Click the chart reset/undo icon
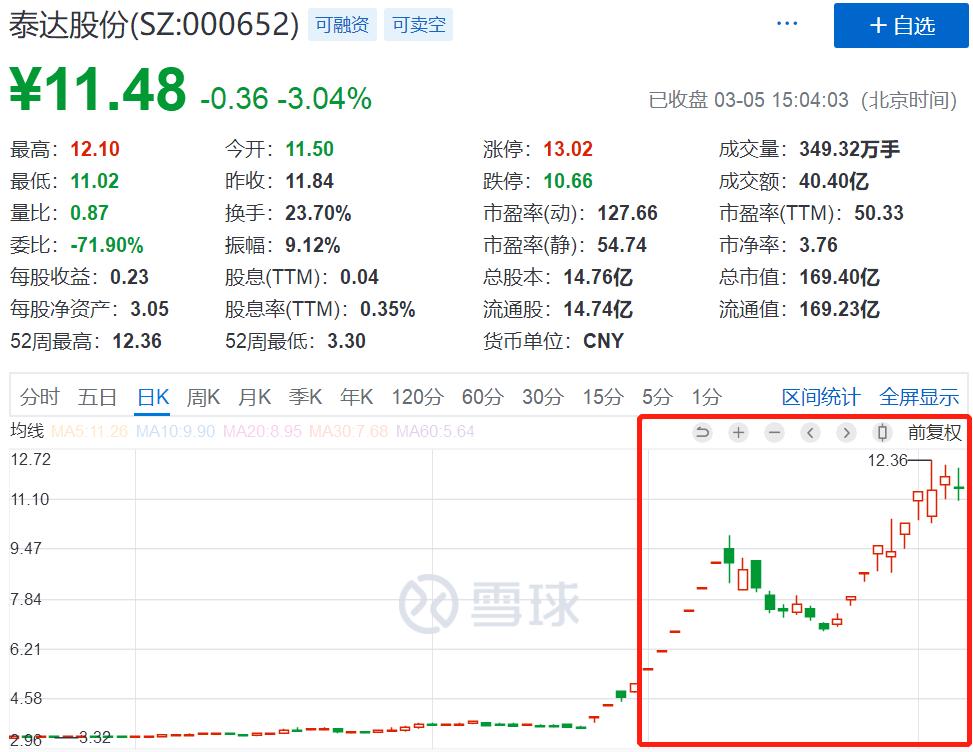Image resolution: width=973 pixels, height=752 pixels. 702,432
